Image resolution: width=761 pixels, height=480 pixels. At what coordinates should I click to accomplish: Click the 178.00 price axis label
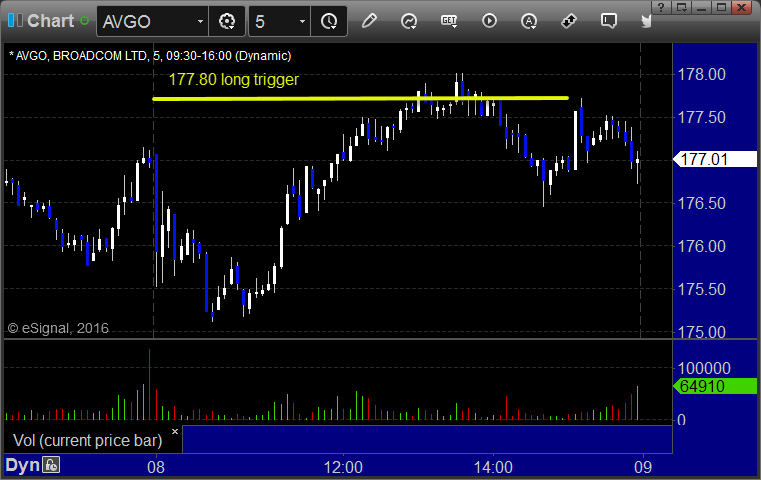[x=701, y=74]
